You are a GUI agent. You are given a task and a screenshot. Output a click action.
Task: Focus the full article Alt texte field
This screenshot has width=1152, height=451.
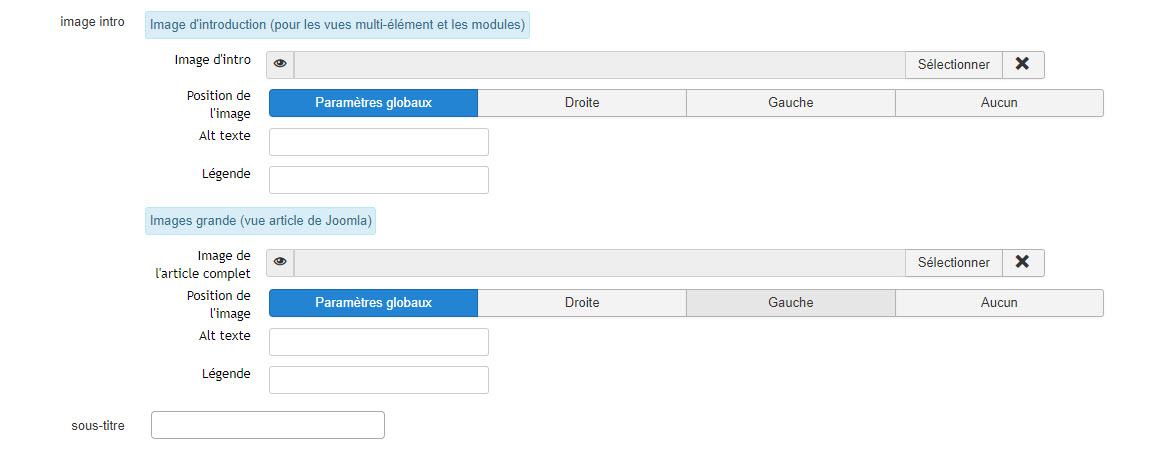[379, 342]
